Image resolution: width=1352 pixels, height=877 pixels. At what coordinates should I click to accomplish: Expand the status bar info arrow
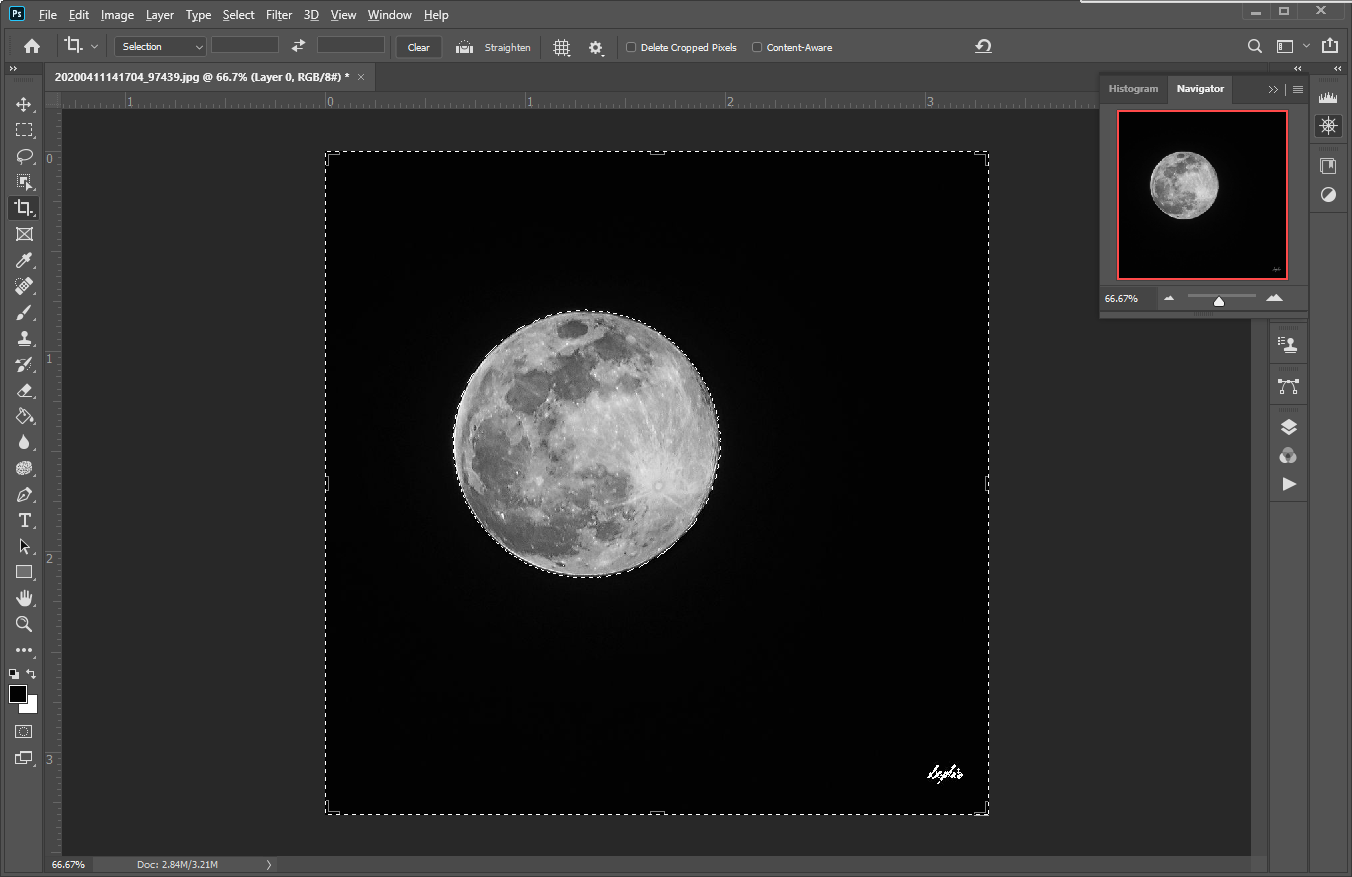[x=269, y=864]
